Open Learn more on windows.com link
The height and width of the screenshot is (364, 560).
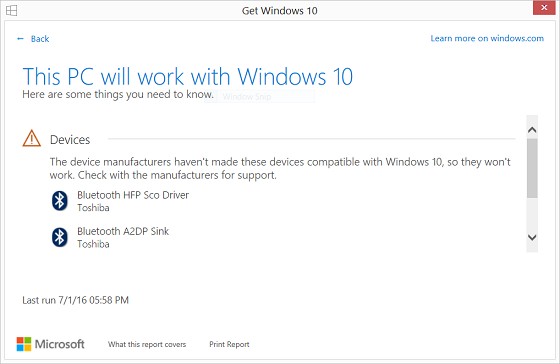click(x=487, y=38)
